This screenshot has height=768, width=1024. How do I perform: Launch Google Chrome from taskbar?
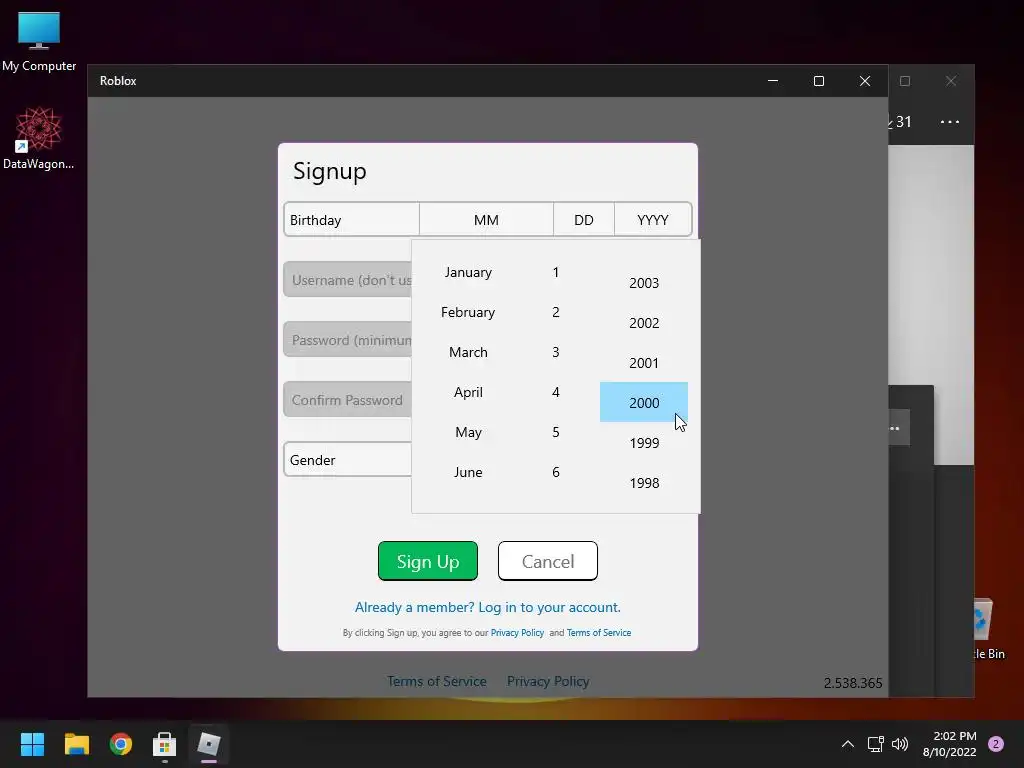click(x=120, y=744)
